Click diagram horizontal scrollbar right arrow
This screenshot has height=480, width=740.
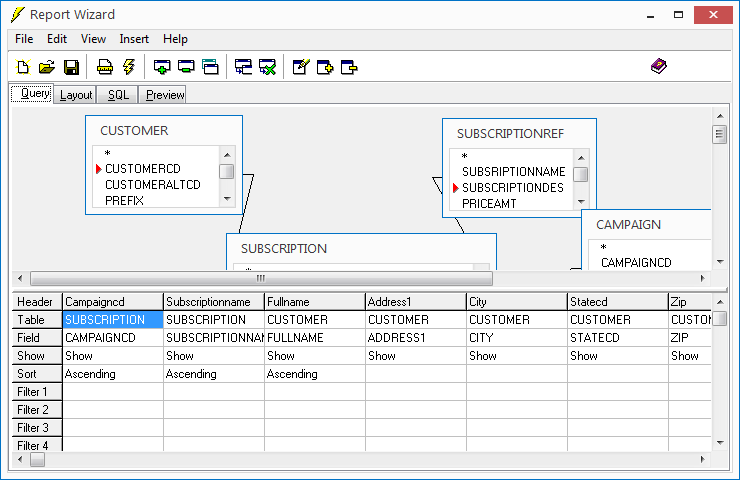point(702,278)
